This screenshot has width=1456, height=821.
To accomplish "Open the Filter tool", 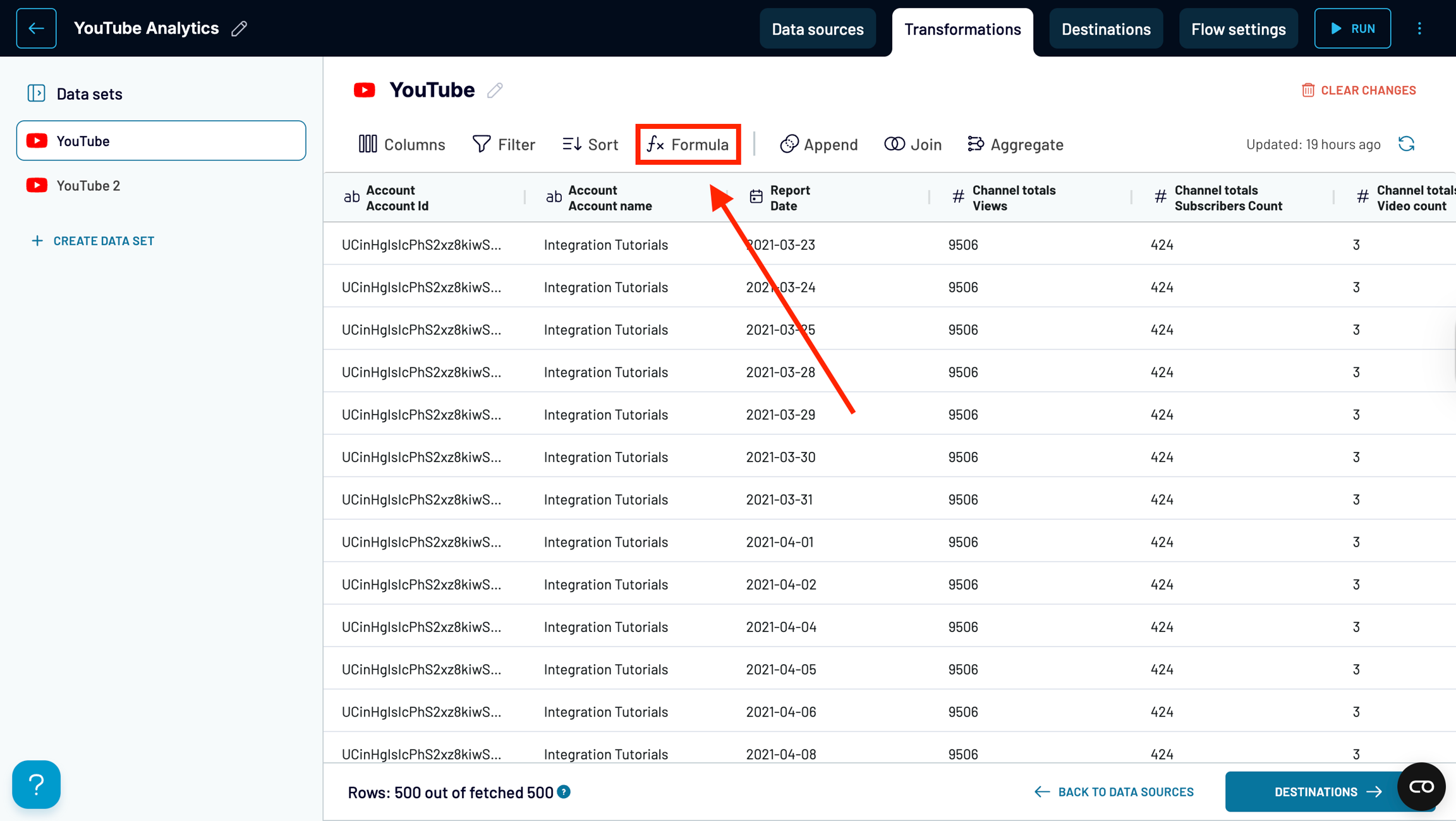I will pyautogui.click(x=504, y=144).
